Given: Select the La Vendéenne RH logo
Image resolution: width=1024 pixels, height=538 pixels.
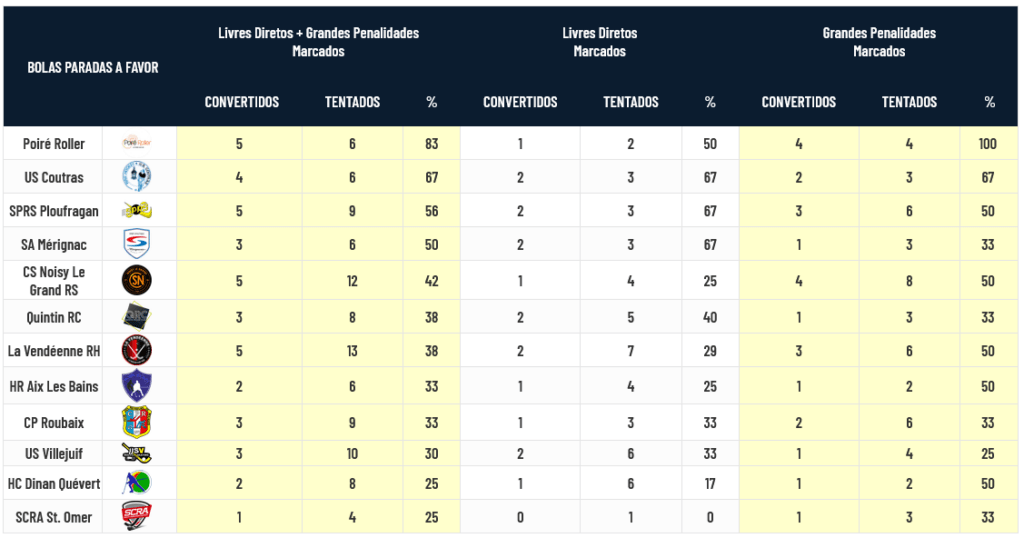Looking at the screenshot, I should 137,350.
